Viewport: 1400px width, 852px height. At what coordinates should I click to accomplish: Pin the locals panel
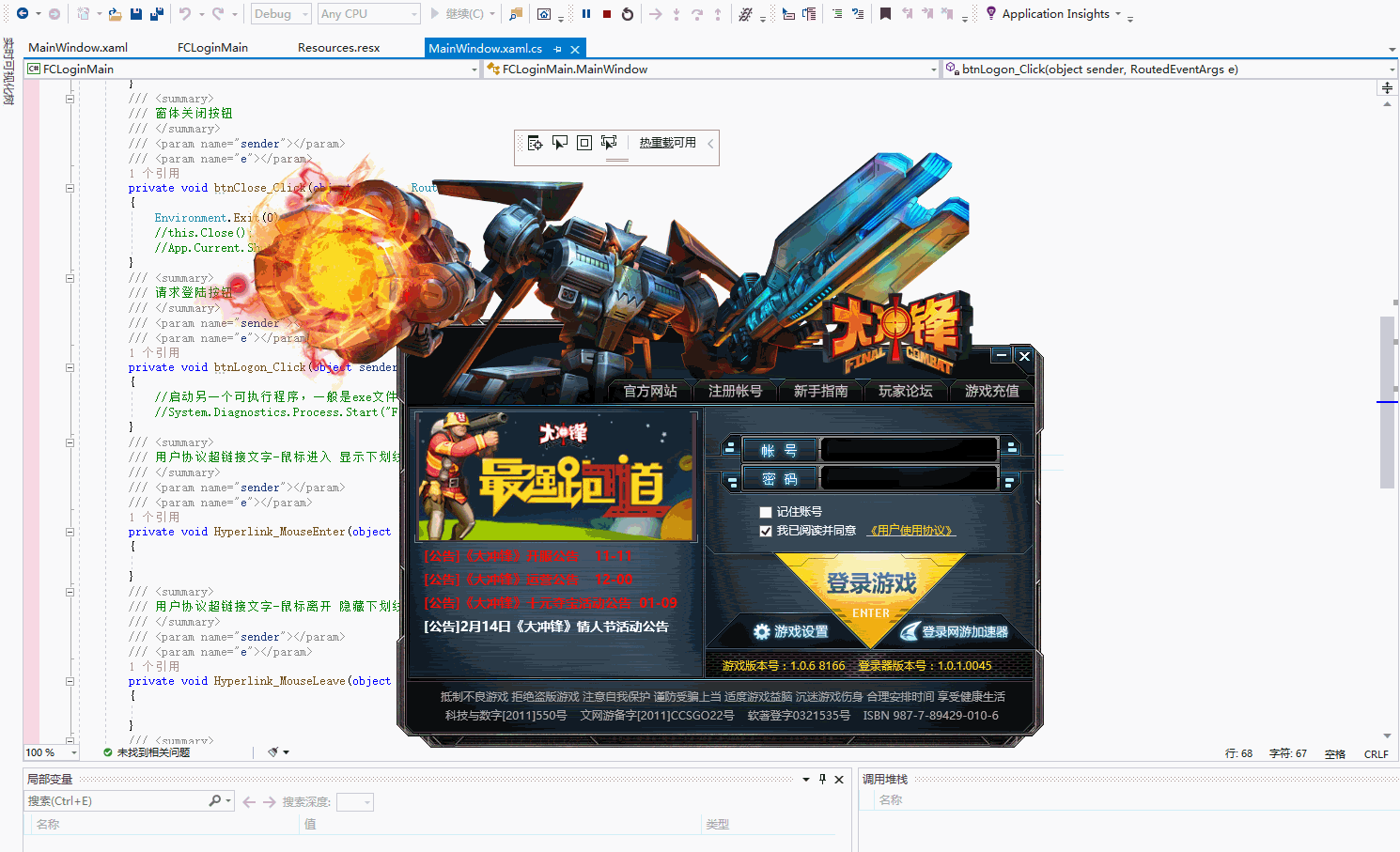[822, 780]
